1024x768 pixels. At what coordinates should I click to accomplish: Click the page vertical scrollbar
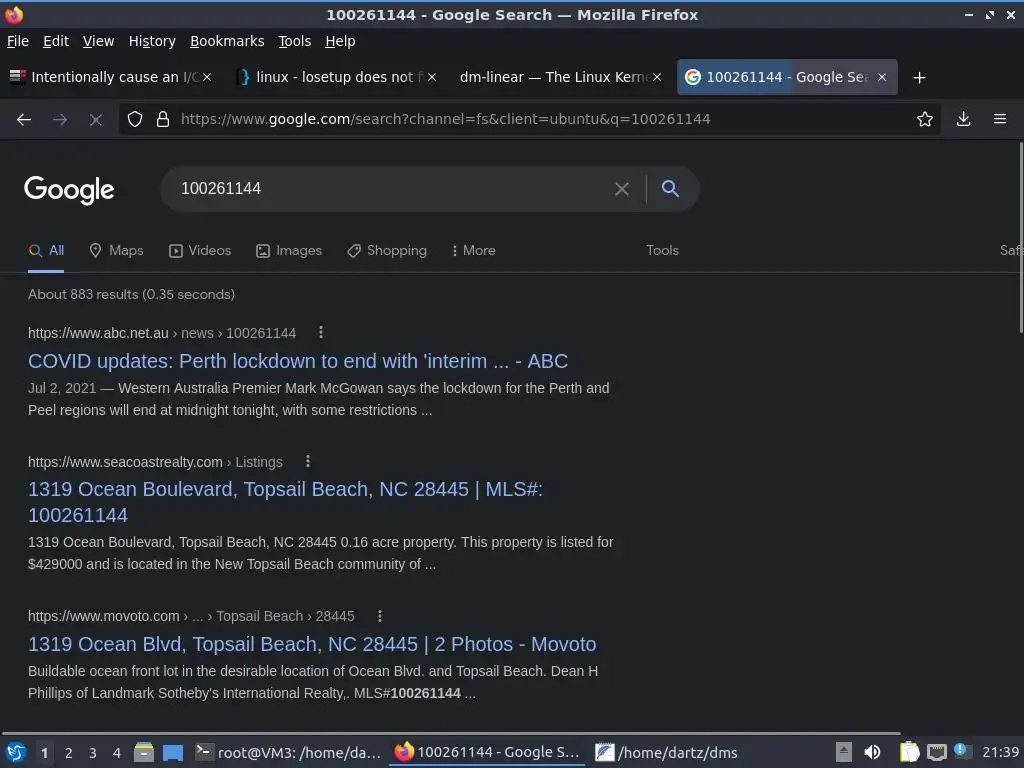[1019, 238]
